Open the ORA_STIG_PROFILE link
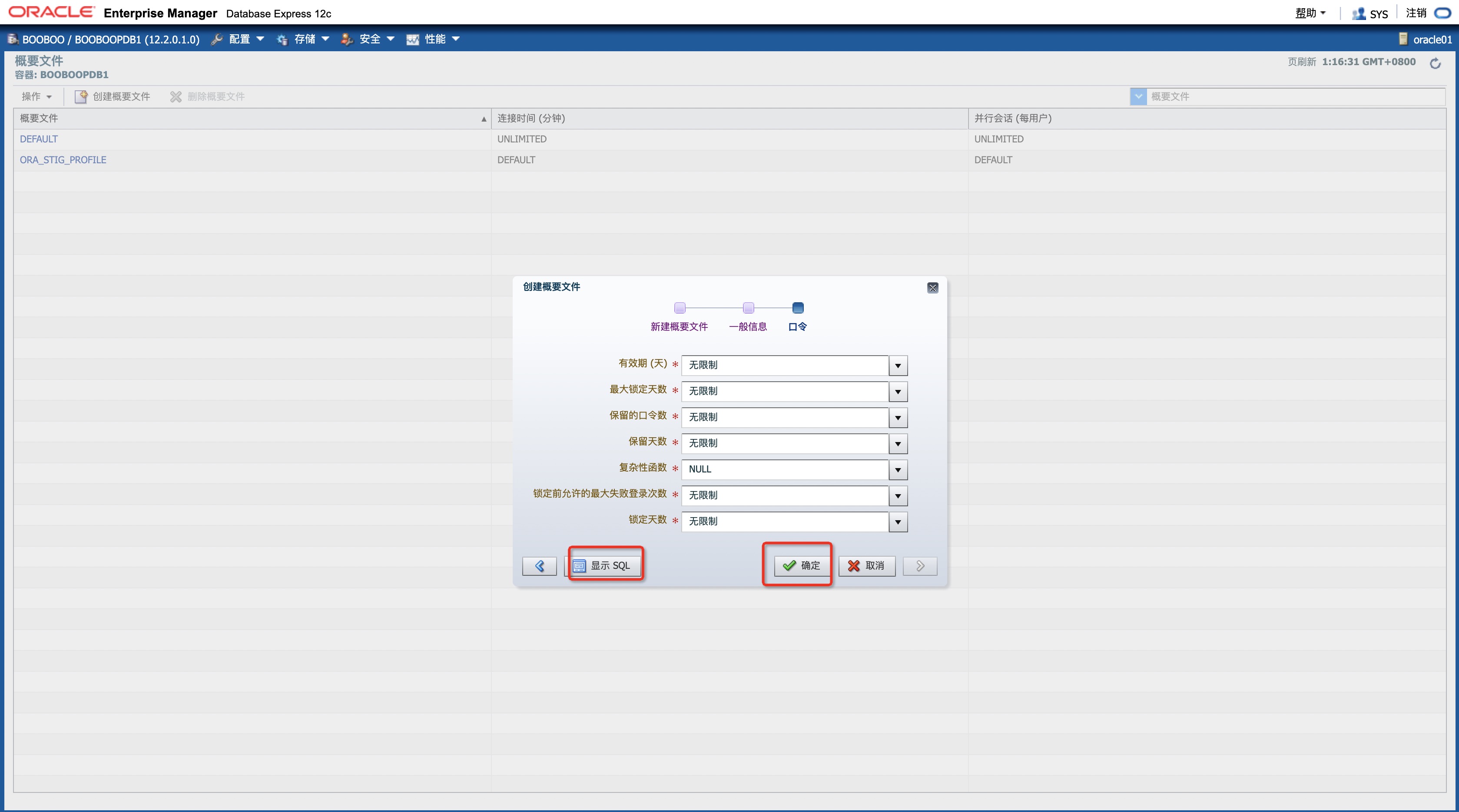1459x812 pixels. tap(63, 160)
